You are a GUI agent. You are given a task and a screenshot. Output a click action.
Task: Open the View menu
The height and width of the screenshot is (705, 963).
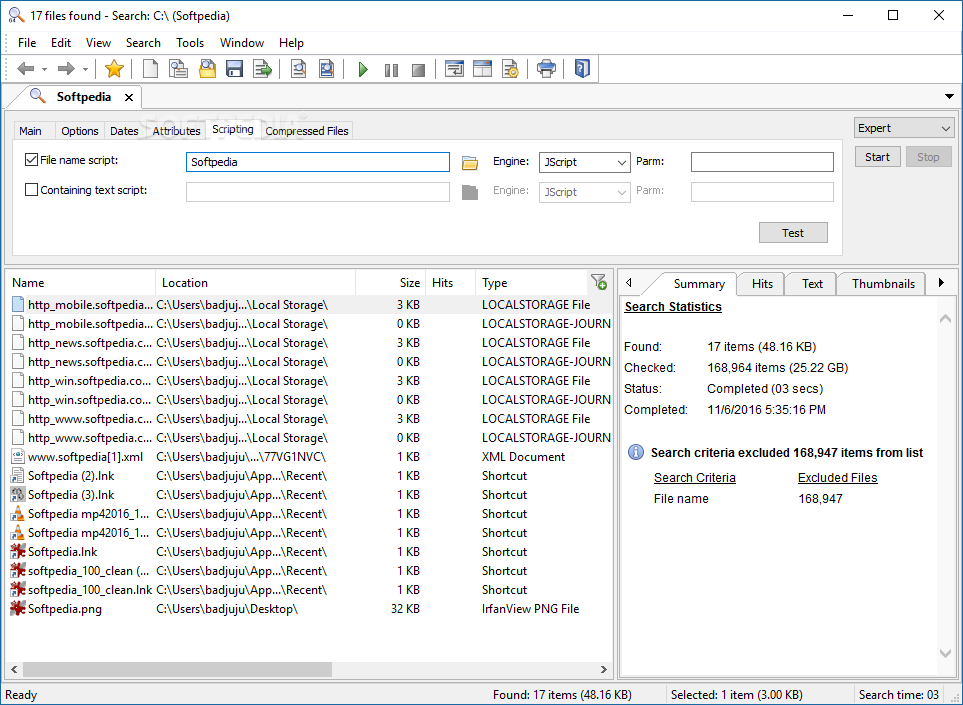pyautogui.click(x=98, y=43)
